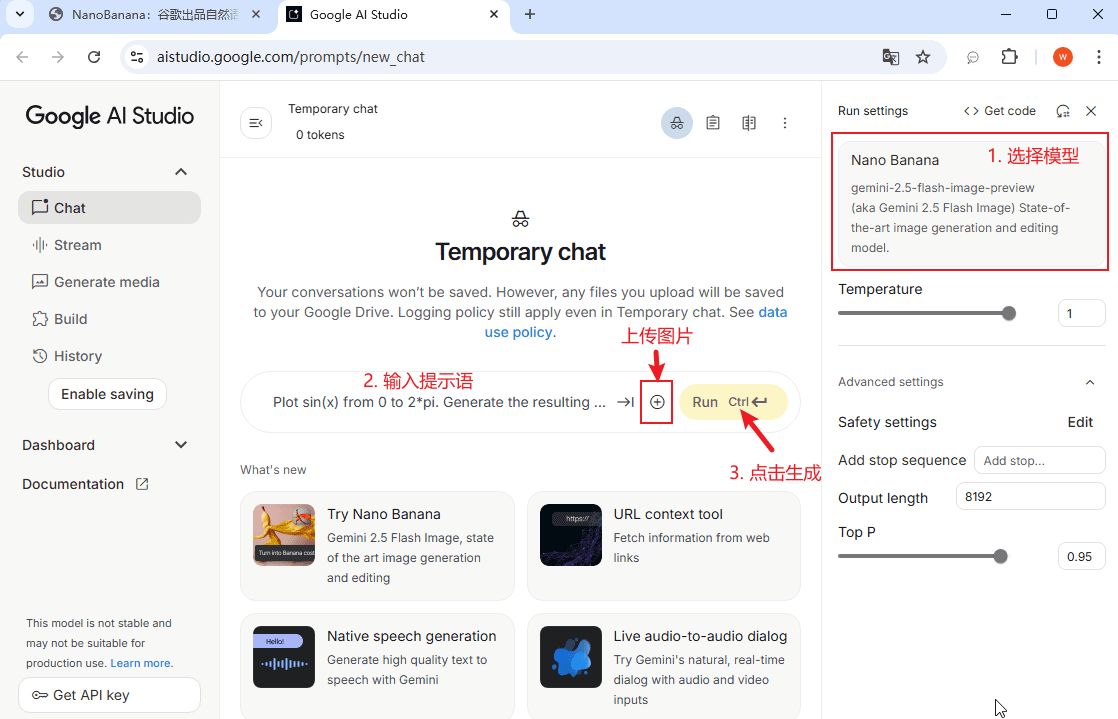The image size is (1118, 719).
Task: Bookmark this page with star icon
Action: (923, 57)
